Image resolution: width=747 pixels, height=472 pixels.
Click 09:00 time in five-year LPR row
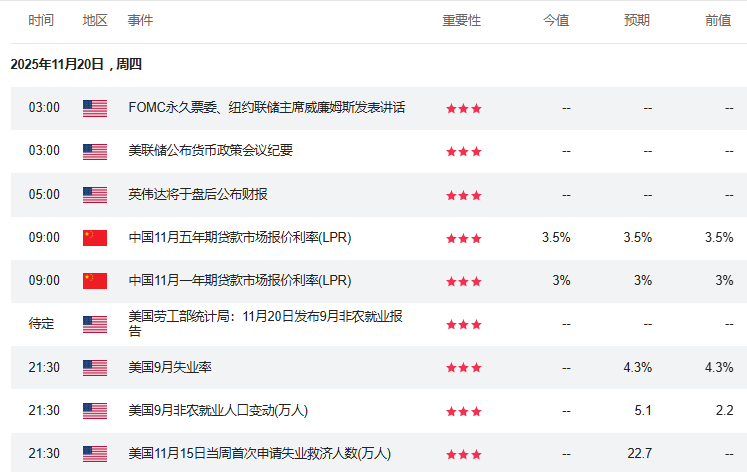pyautogui.click(x=44, y=237)
